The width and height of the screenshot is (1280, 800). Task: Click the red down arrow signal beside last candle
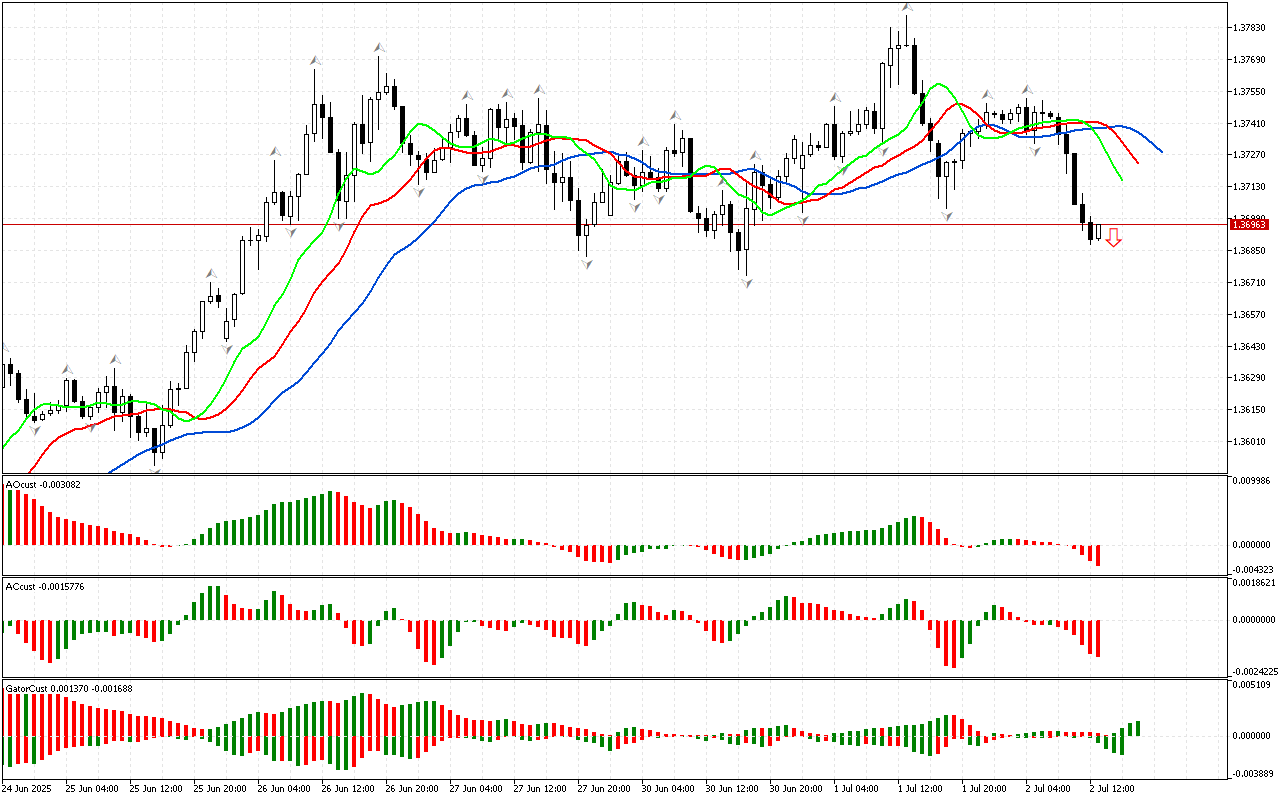tap(1113, 238)
